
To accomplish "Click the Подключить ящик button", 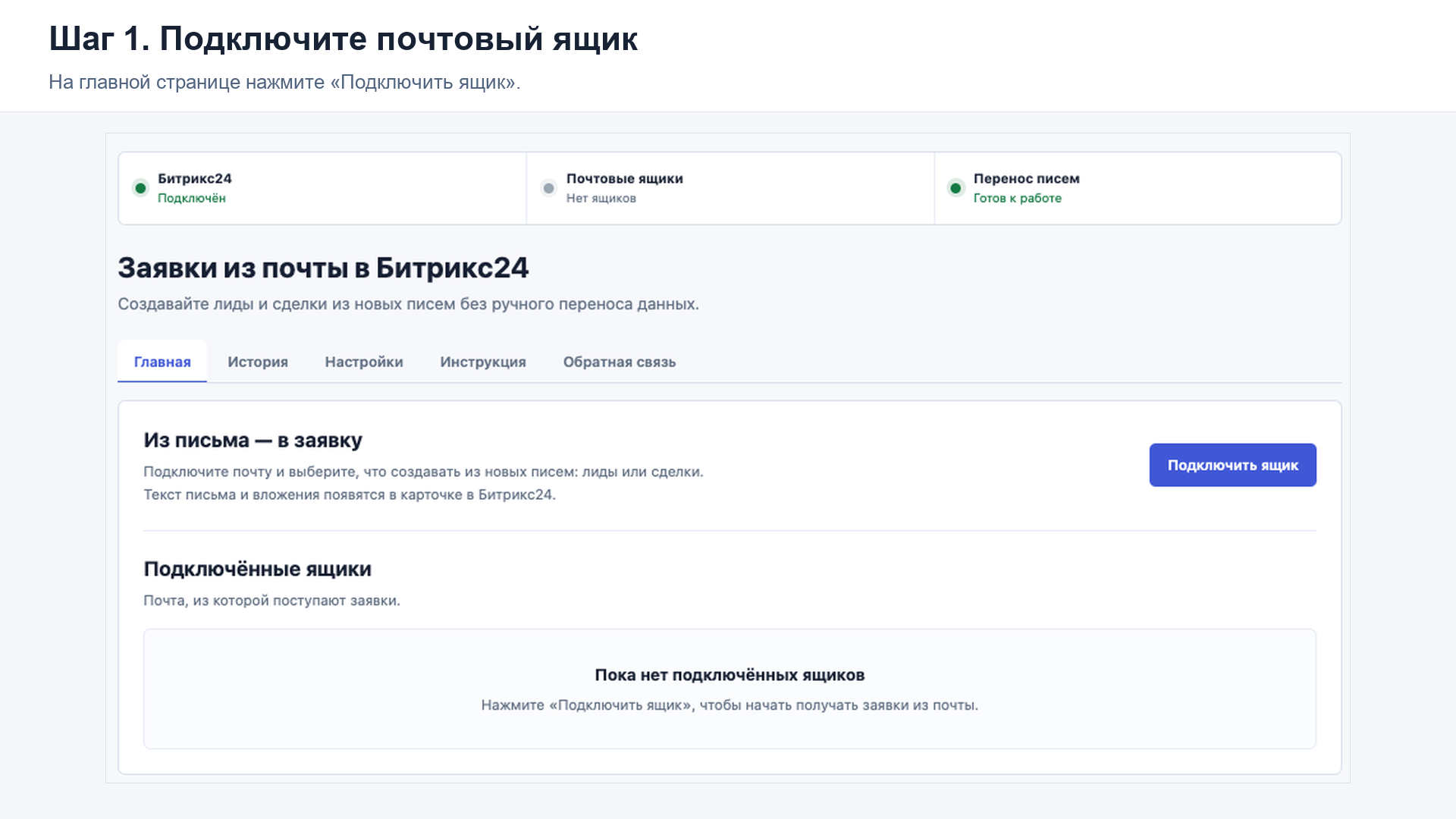I will click(x=1232, y=465).
